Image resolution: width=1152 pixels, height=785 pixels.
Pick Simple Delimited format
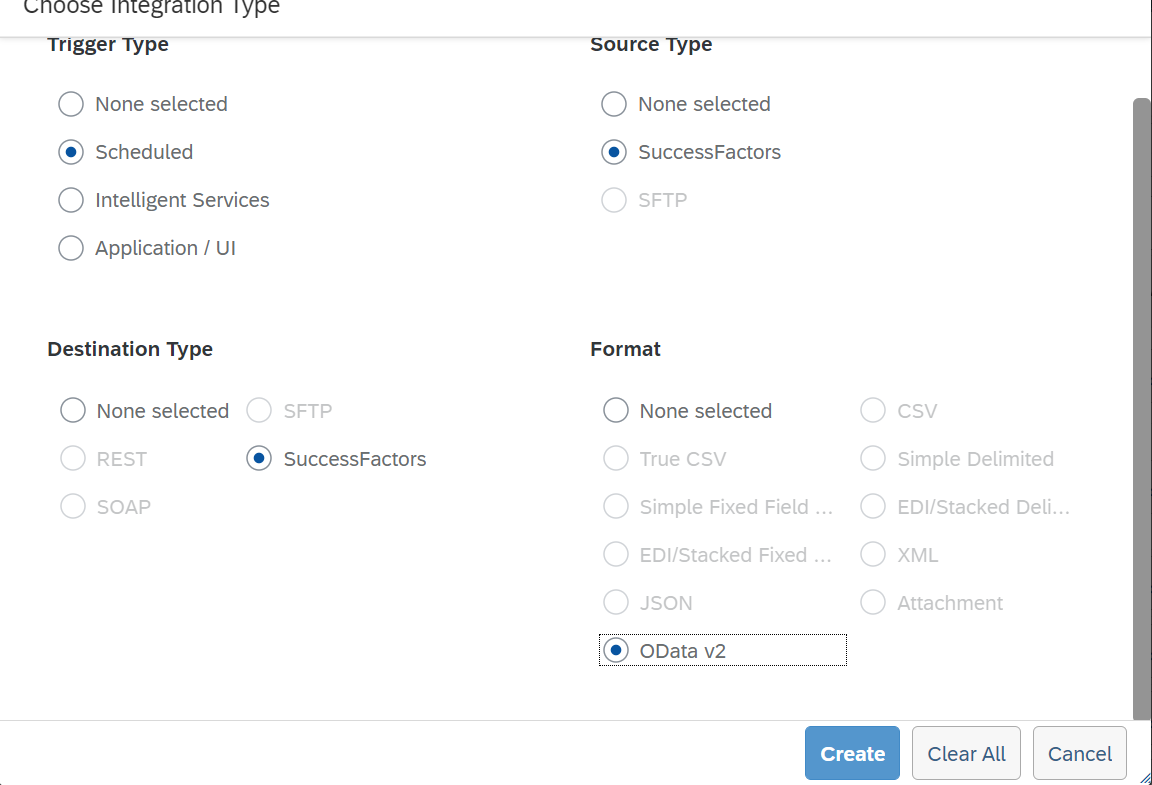873,459
